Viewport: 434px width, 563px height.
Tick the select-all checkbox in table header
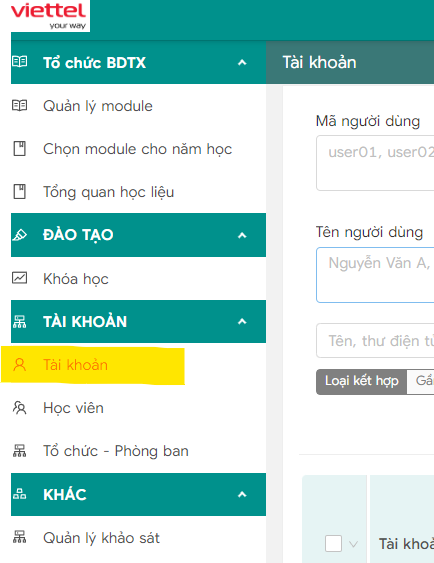point(333,543)
